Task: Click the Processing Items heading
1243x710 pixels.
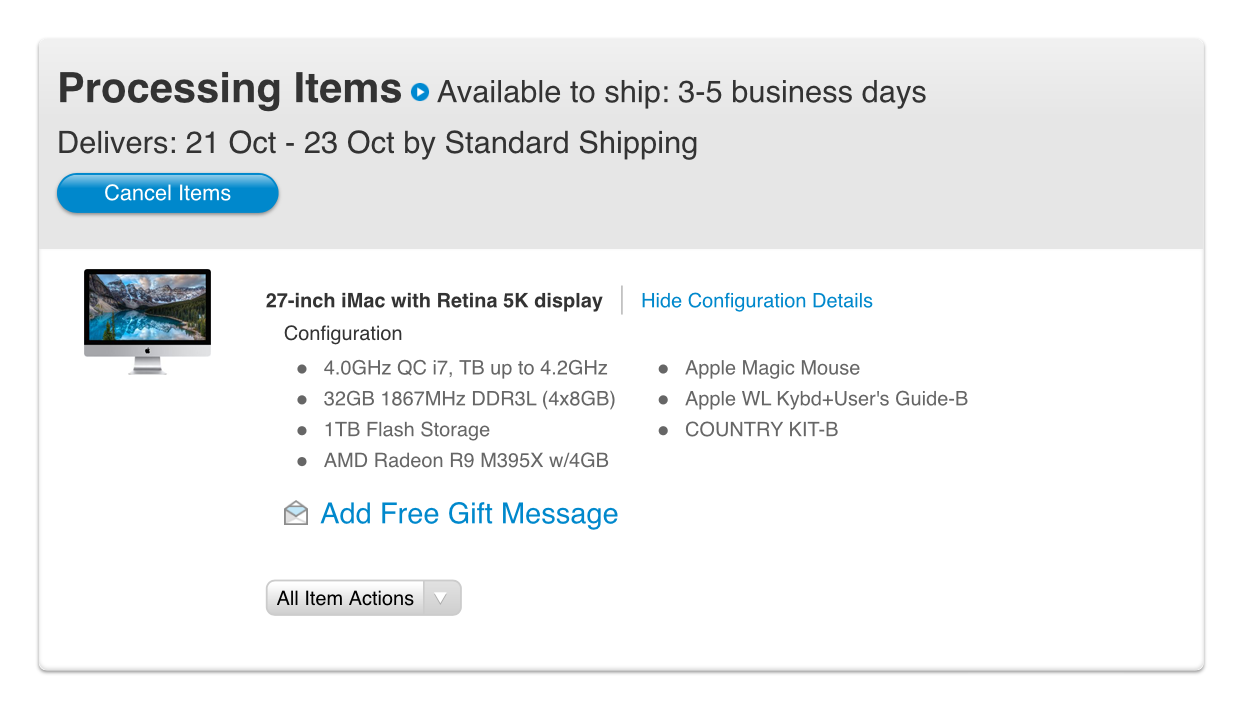Action: click(230, 89)
